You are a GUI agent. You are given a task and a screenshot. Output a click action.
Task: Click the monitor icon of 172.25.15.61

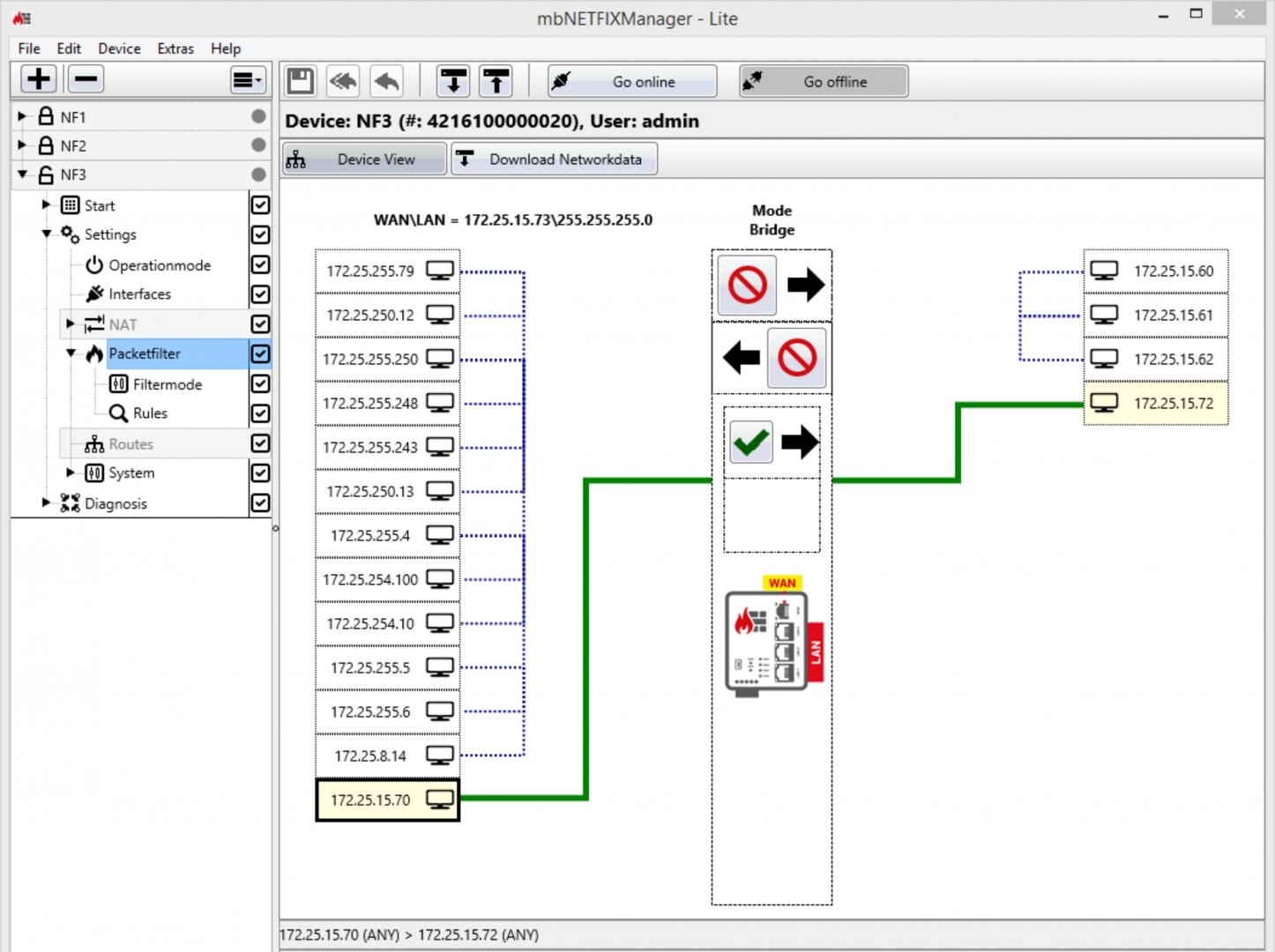tap(1104, 315)
